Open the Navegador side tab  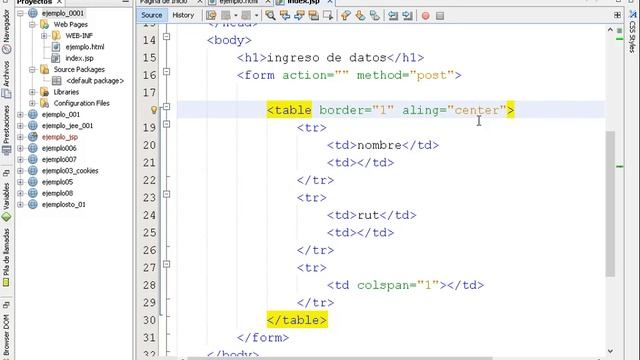tap(6, 31)
